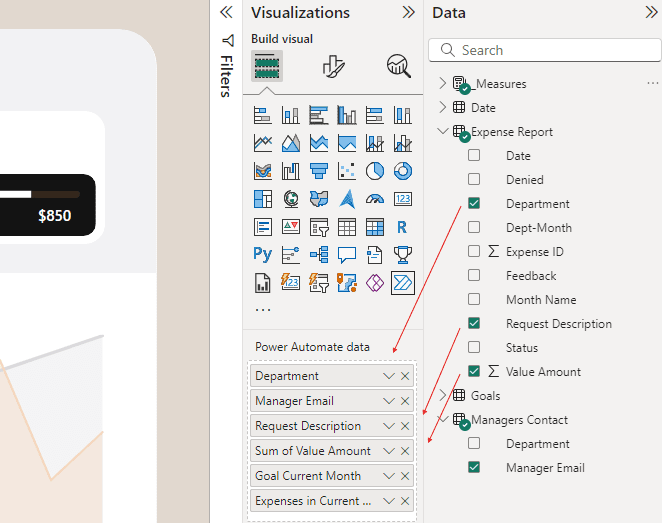662x523 pixels.
Task: Open dropdown for Expenses in Current field
Action: point(388,501)
